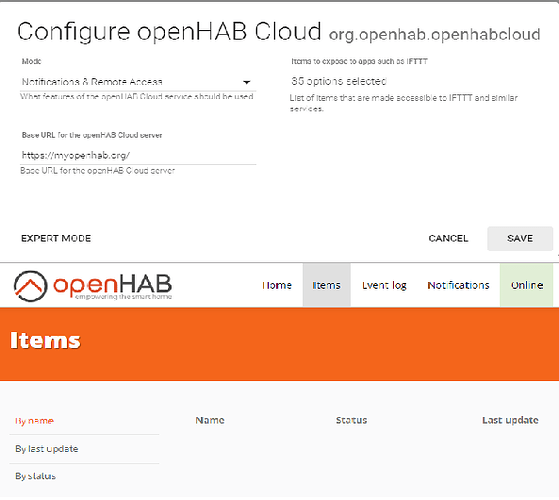Switch to EXPERT MODE
Screen dimensions: 559x500
(56, 238)
